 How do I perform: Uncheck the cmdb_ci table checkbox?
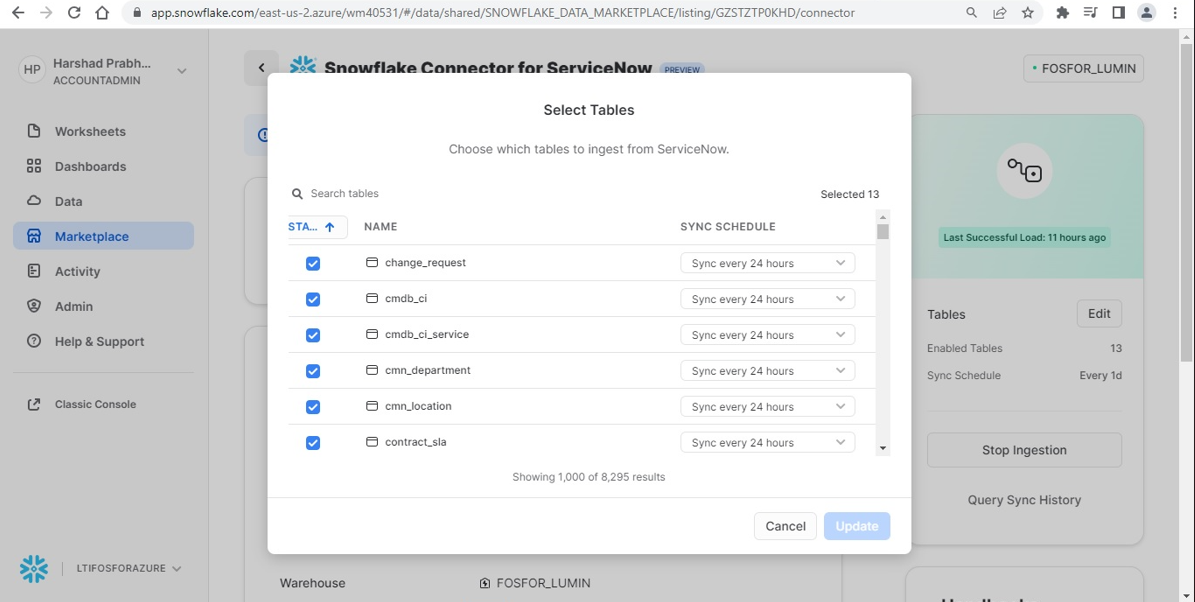coord(312,299)
